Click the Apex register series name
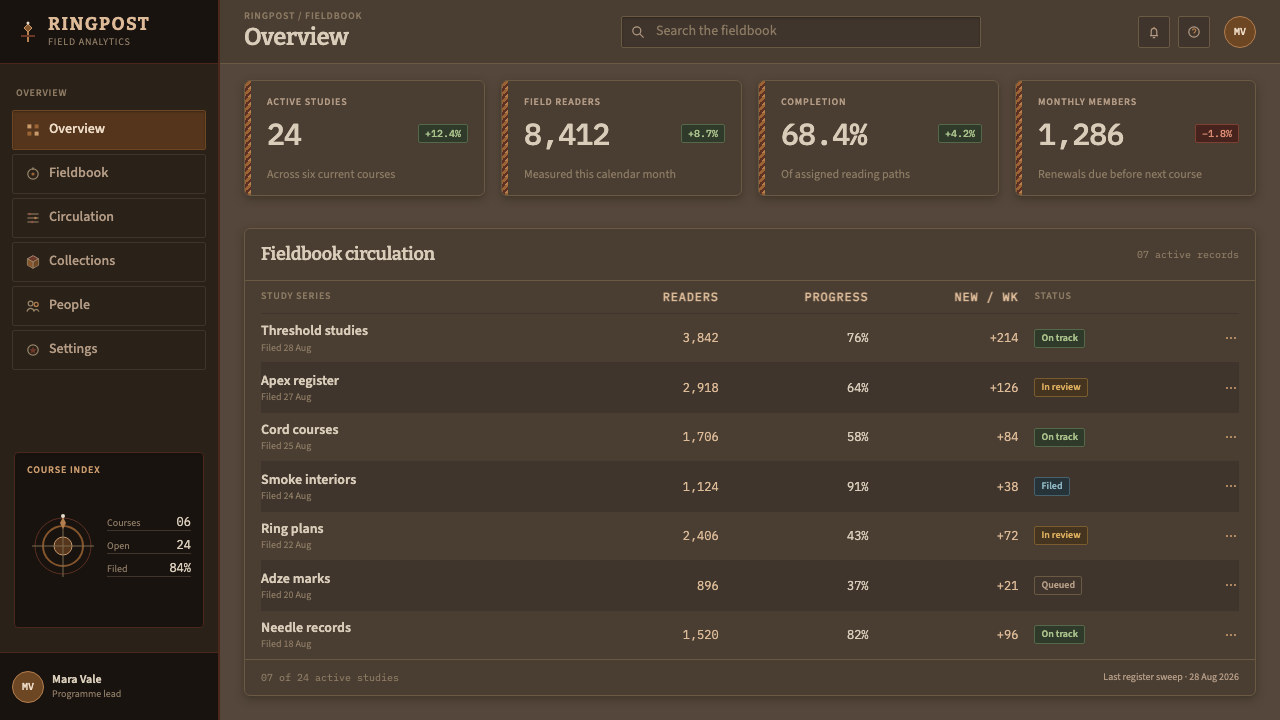Image resolution: width=1280 pixels, height=720 pixels. pyautogui.click(x=300, y=381)
